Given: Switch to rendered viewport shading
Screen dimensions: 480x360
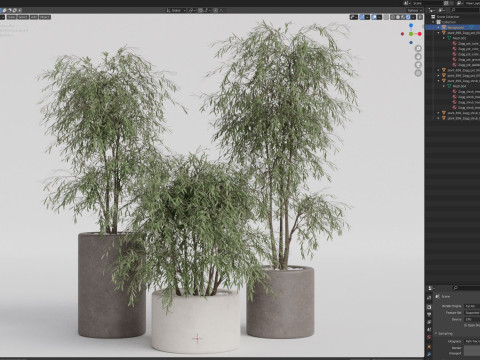Looking at the screenshot, I should [408, 17].
